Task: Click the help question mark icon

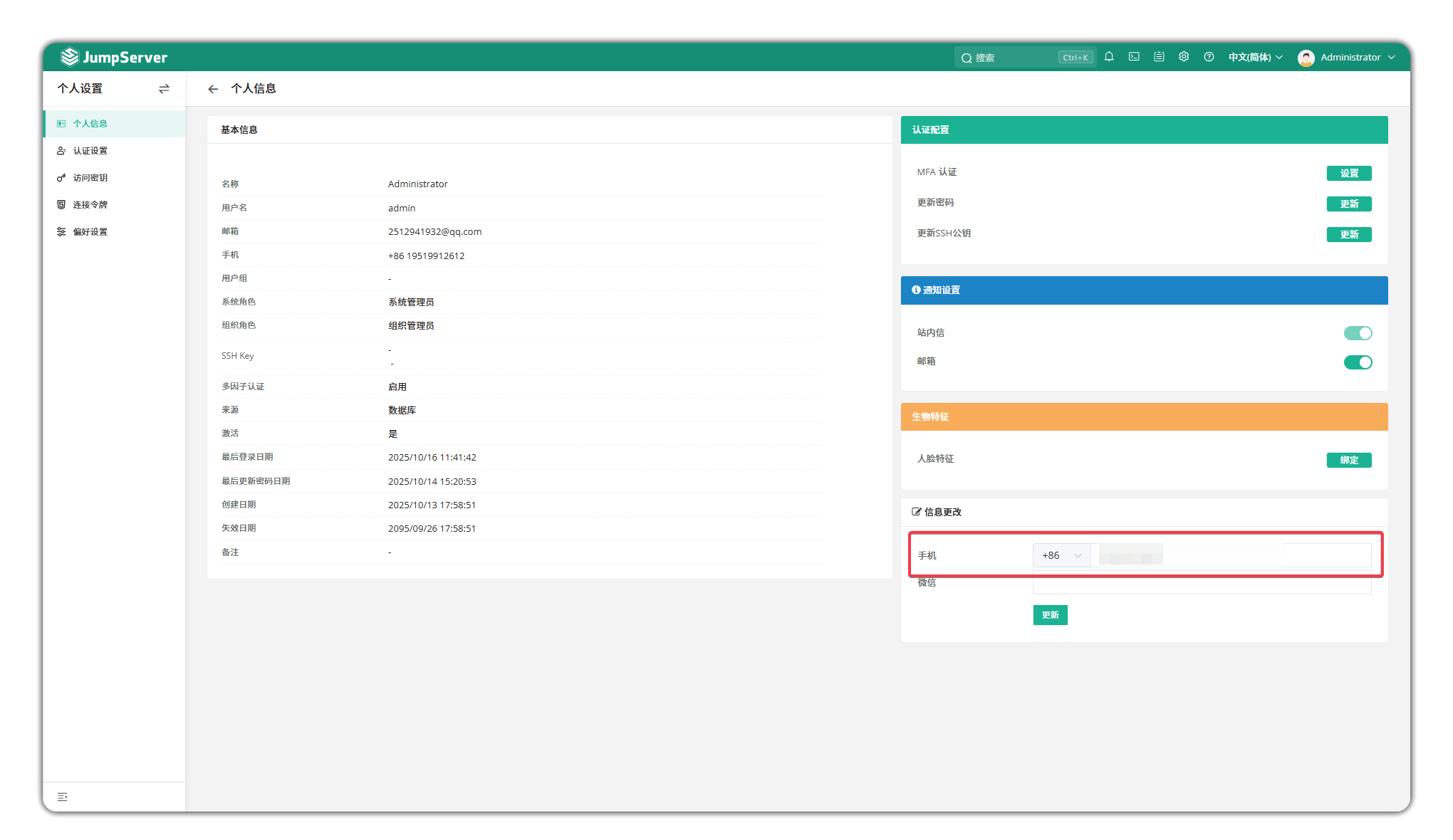Action: tap(1209, 57)
